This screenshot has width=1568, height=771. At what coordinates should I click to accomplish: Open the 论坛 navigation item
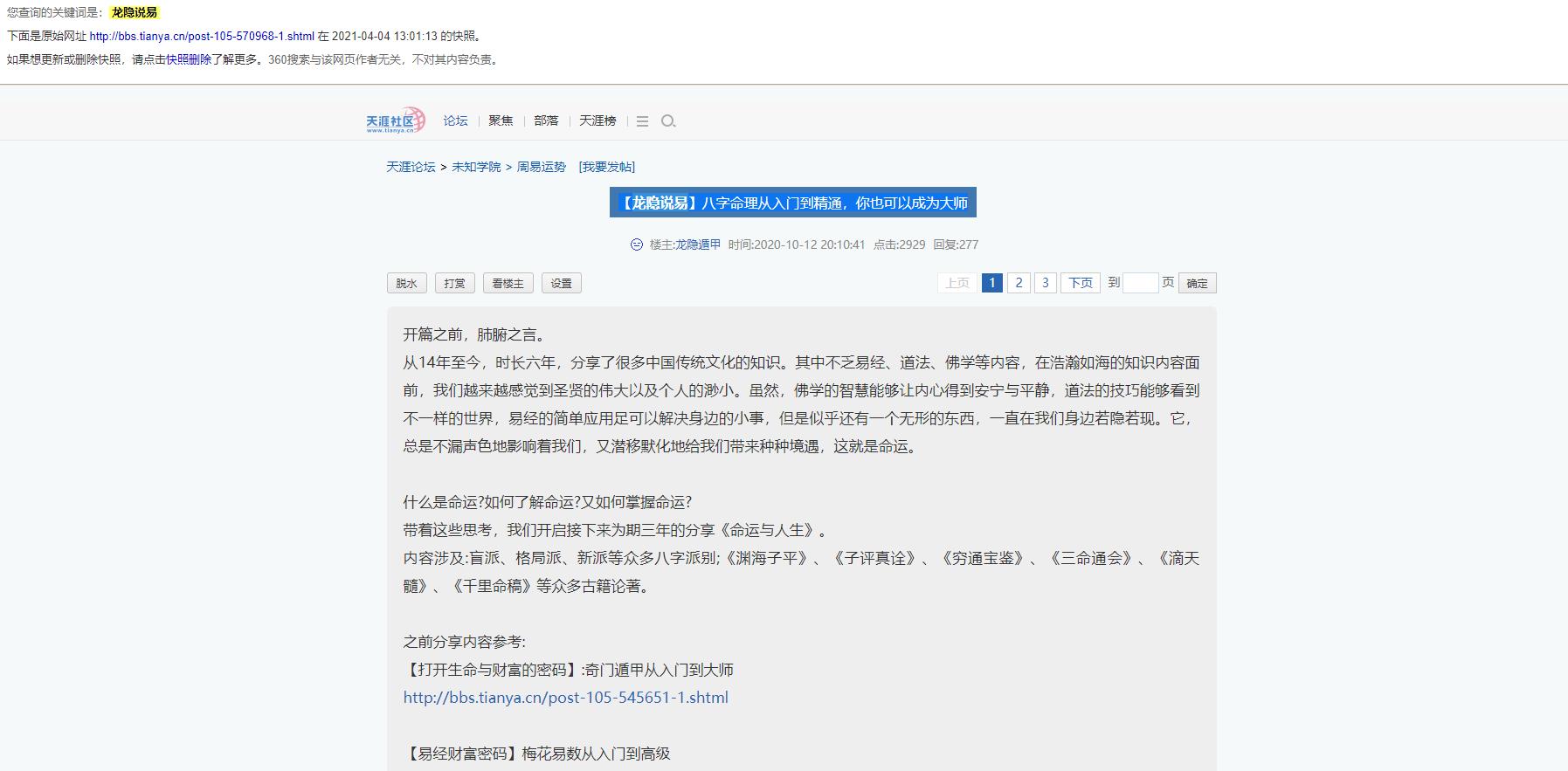coord(455,120)
